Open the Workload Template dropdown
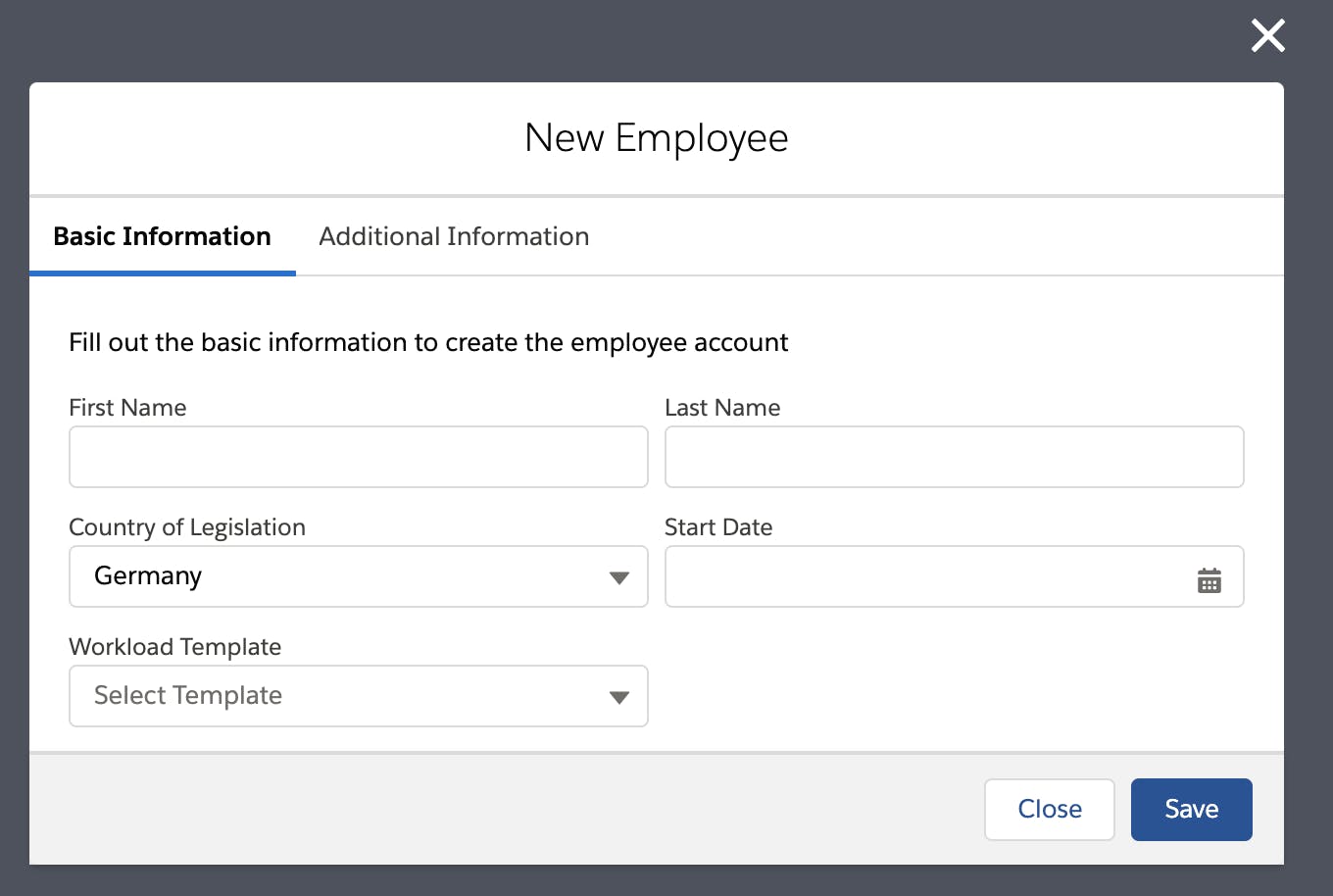1333x896 pixels. 359,696
